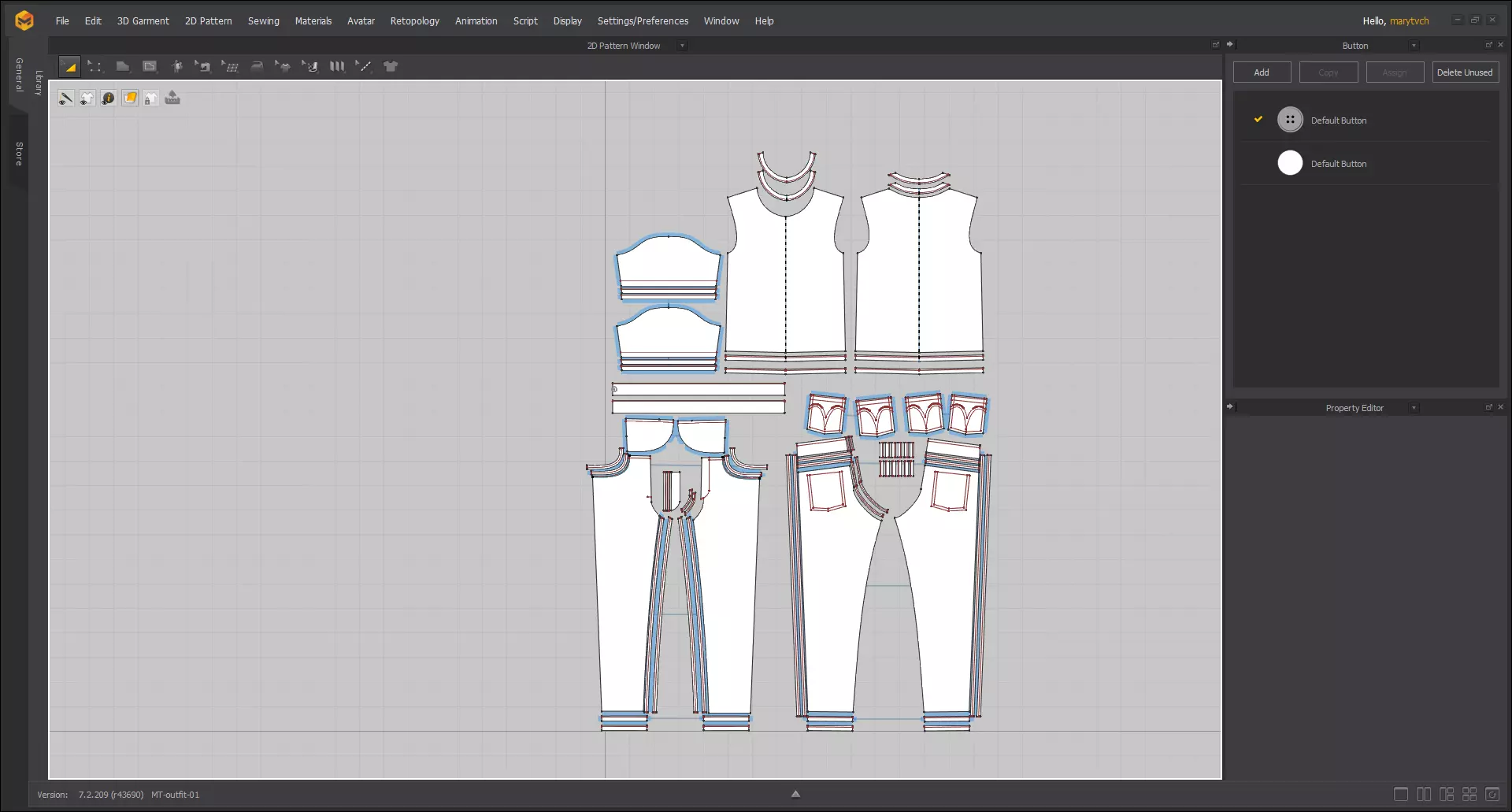1512x812 pixels.
Task: Undock the Property Editor panel
Action: tap(1488, 407)
